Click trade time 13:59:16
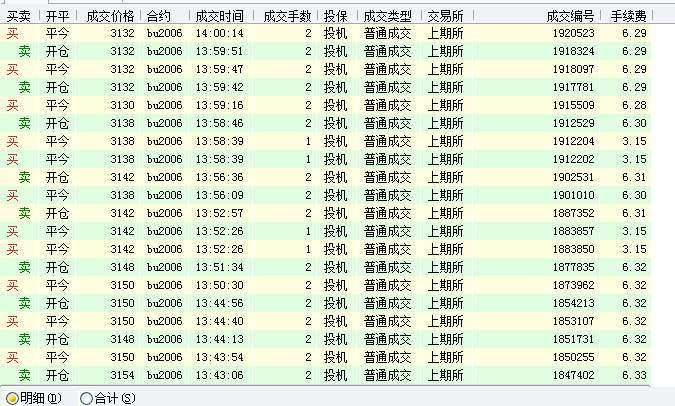 (220, 105)
